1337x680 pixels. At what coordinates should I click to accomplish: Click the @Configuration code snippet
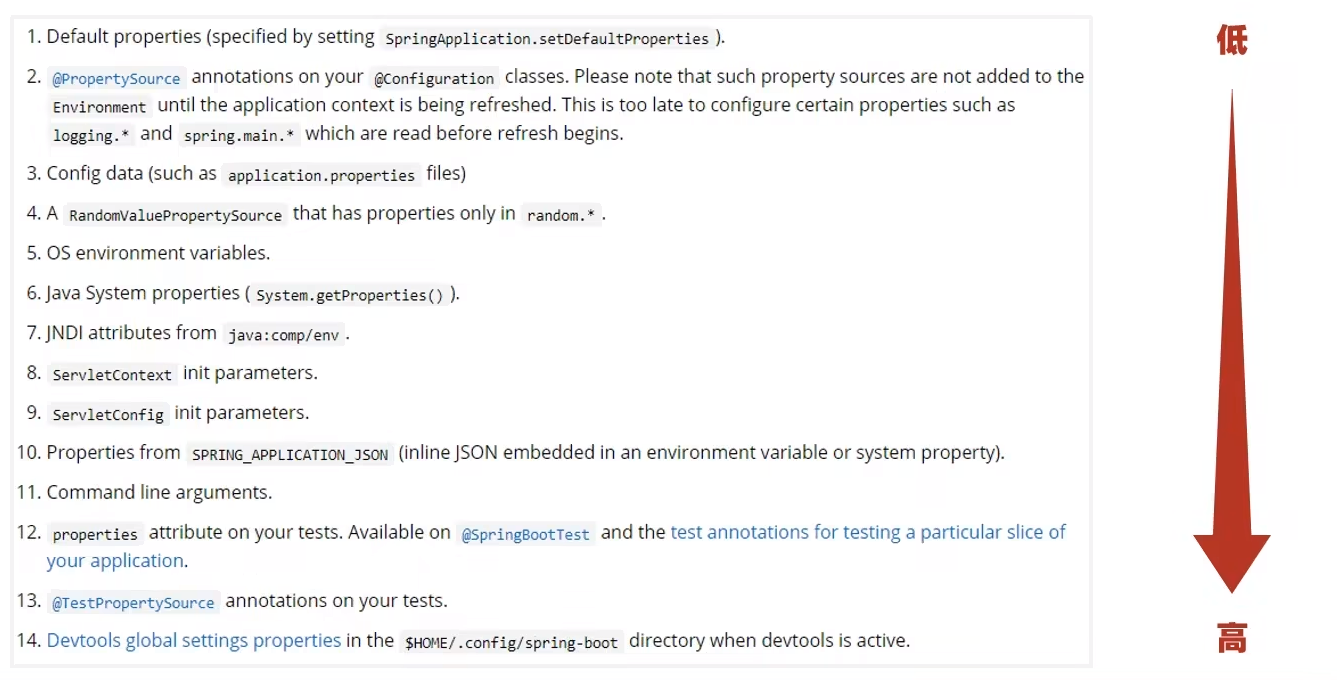pyautogui.click(x=434, y=78)
